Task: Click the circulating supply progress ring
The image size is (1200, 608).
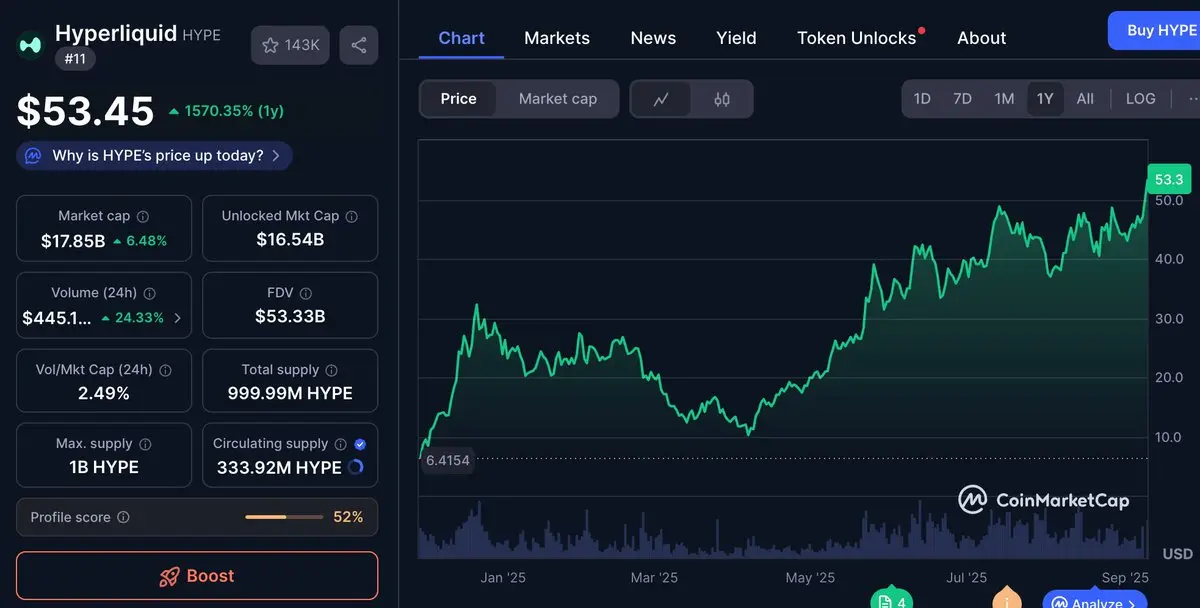Action: 356,467
